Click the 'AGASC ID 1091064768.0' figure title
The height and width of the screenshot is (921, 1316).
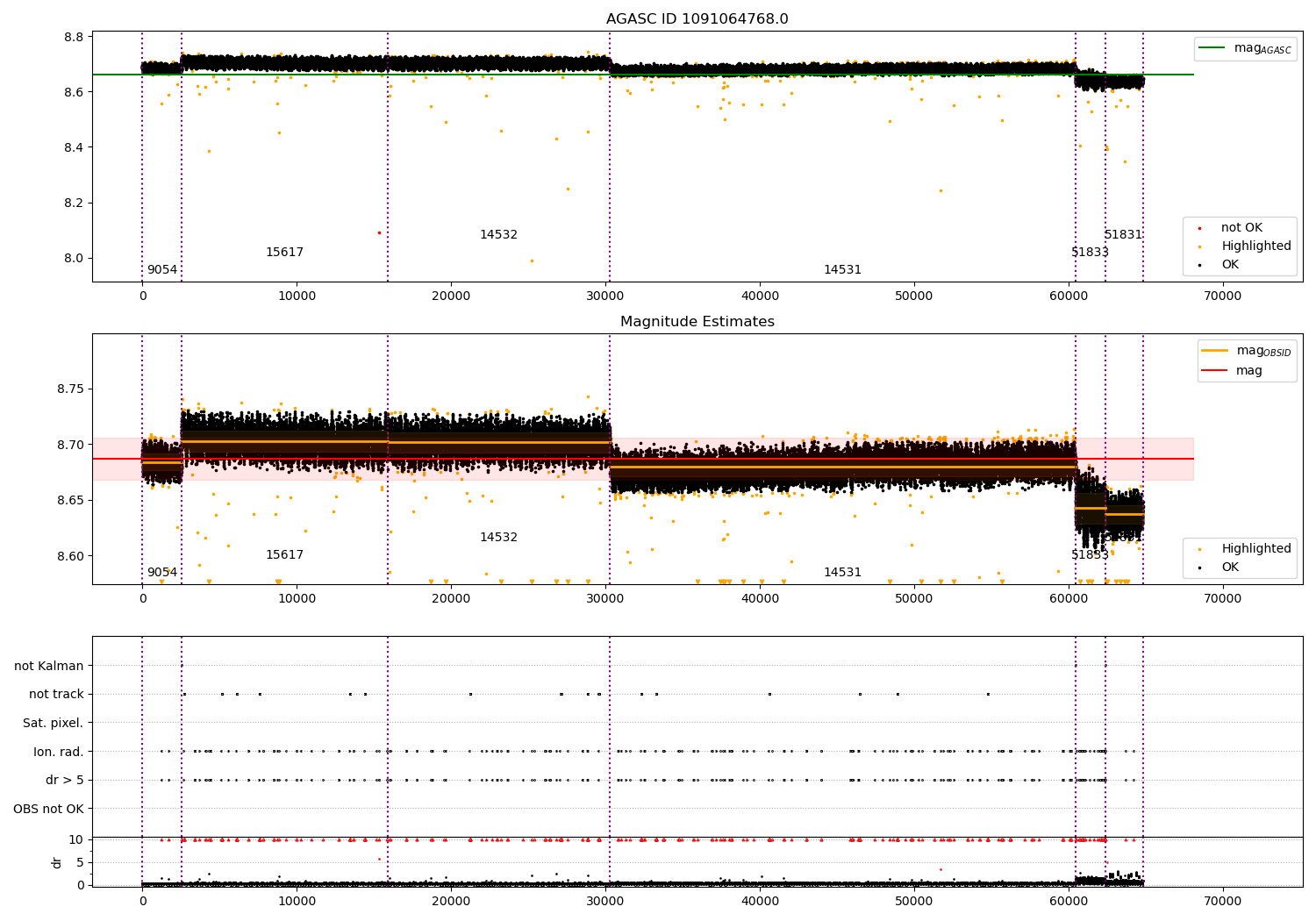697,19
